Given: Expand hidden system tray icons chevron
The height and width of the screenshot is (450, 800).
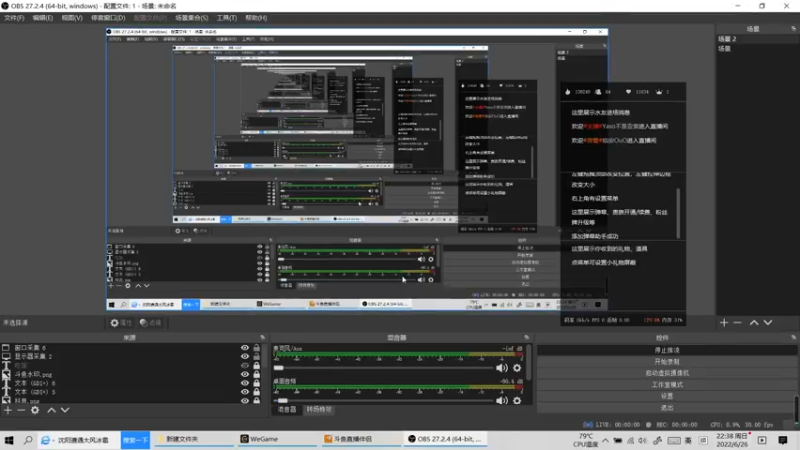Looking at the screenshot, I should [605, 440].
